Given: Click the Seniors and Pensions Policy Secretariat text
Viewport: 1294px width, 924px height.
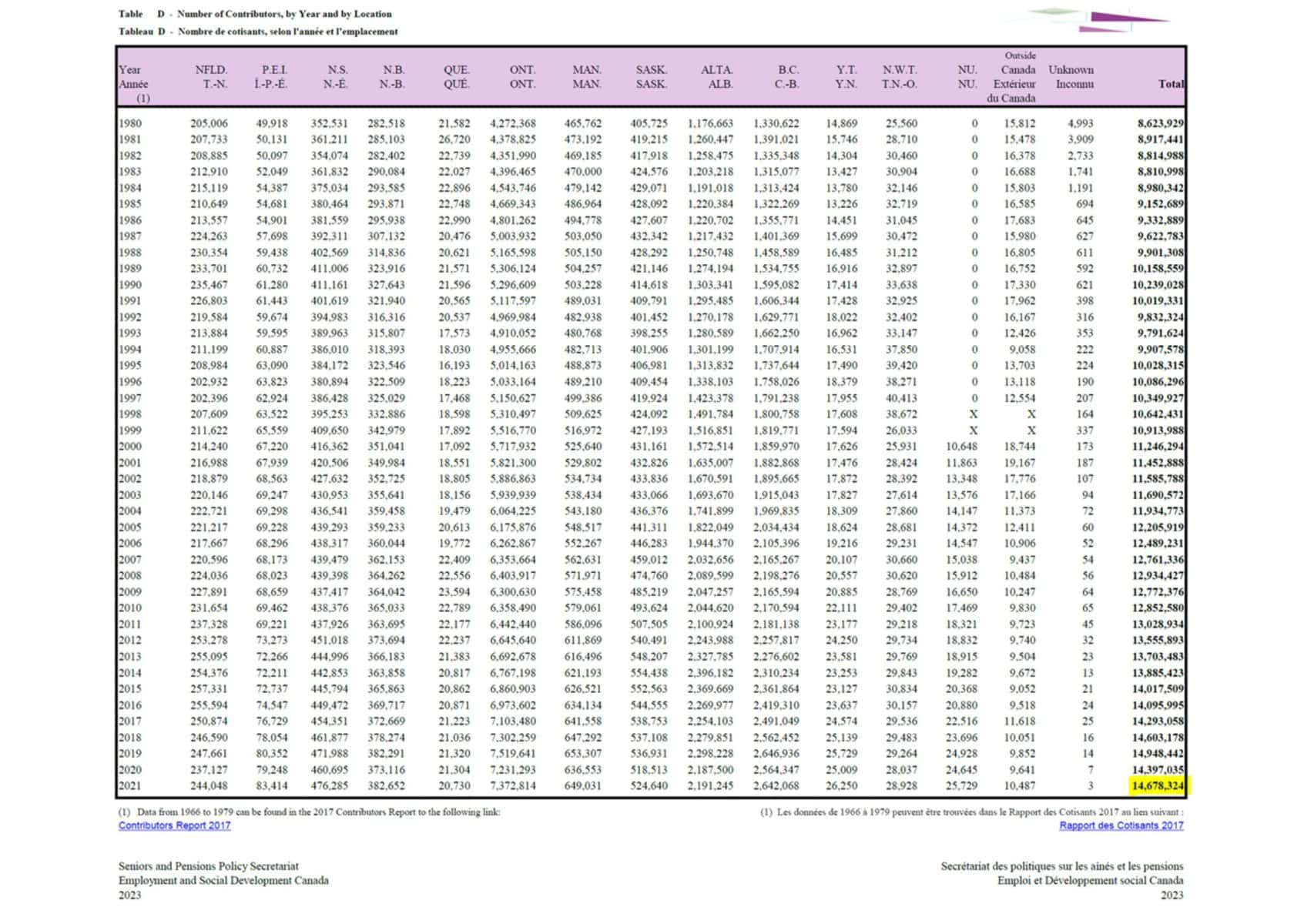Looking at the screenshot, I should click(209, 866).
